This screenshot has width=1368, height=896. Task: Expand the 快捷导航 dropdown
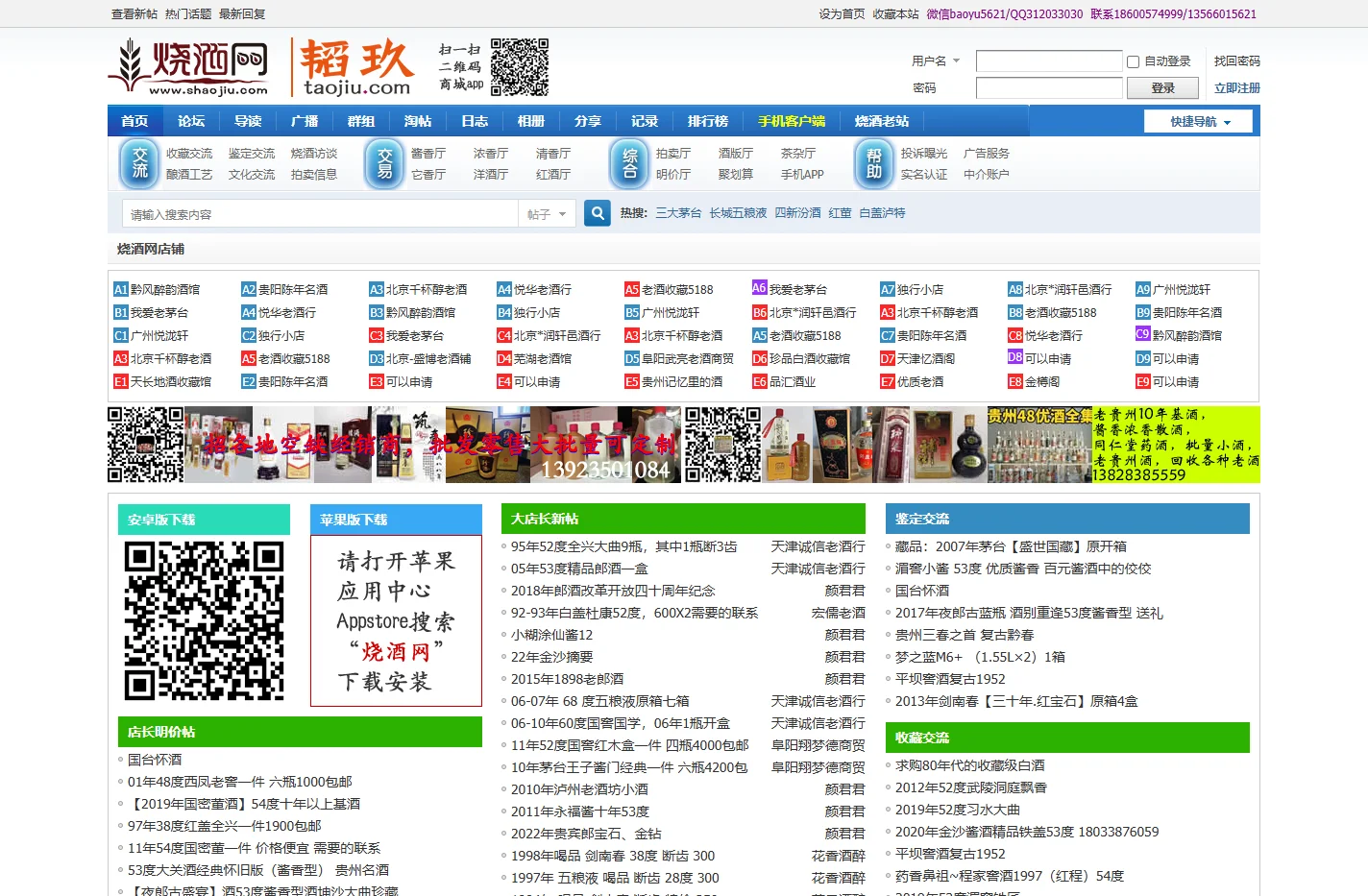[x=1199, y=121]
